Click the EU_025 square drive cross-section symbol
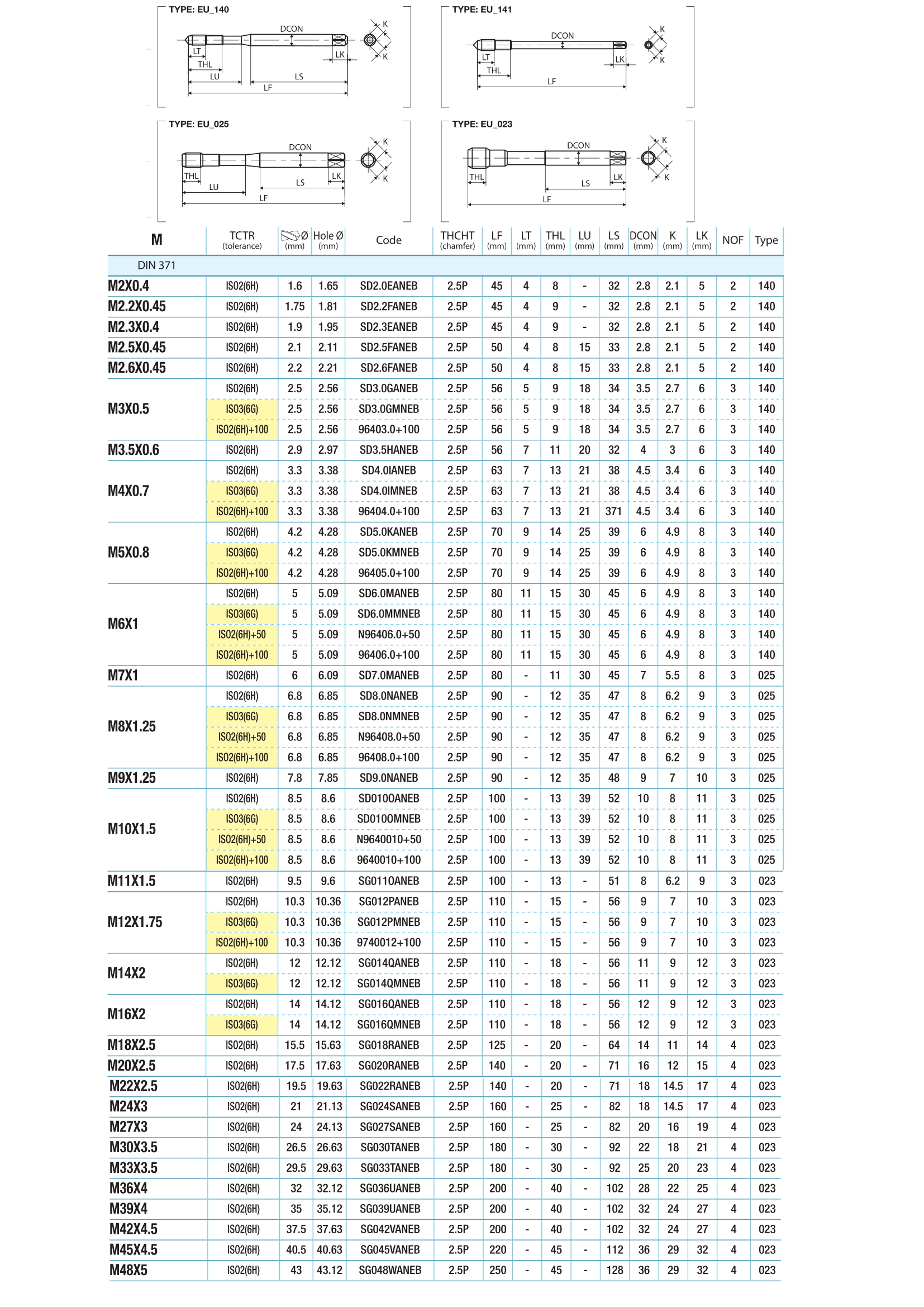The image size is (924, 1307). click(x=368, y=160)
